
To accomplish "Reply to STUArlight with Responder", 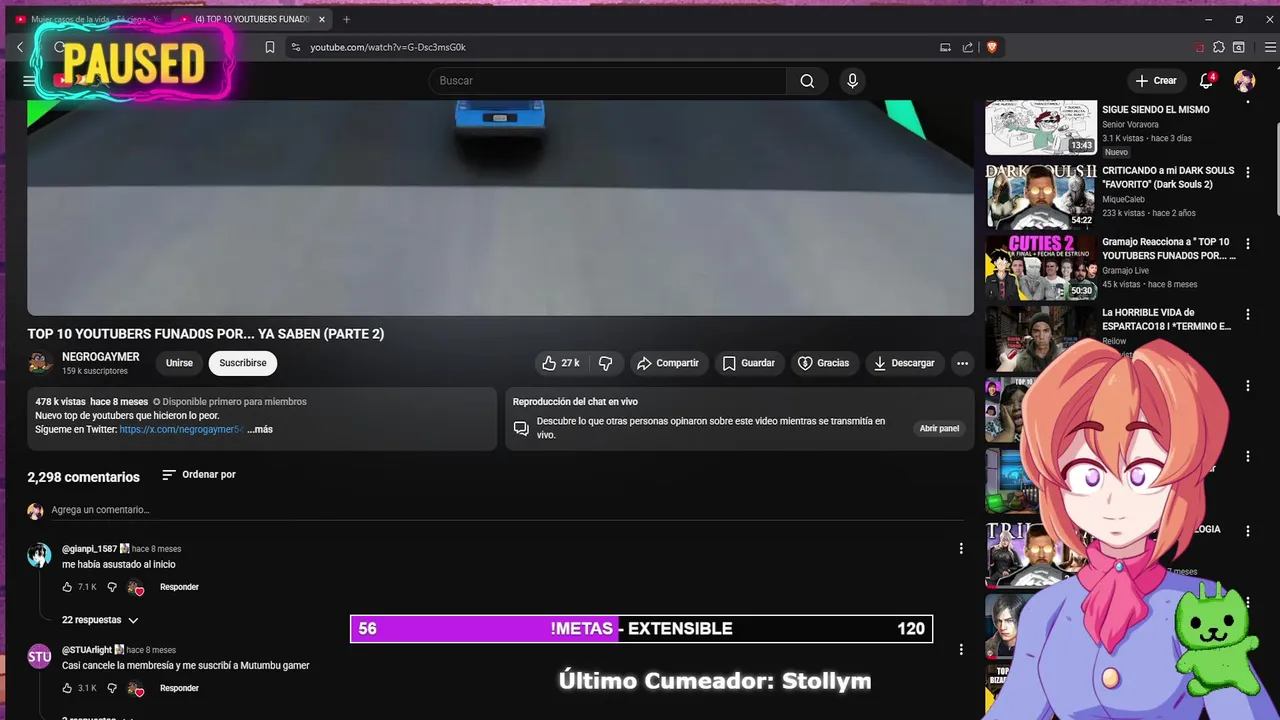I will click(179, 688).
